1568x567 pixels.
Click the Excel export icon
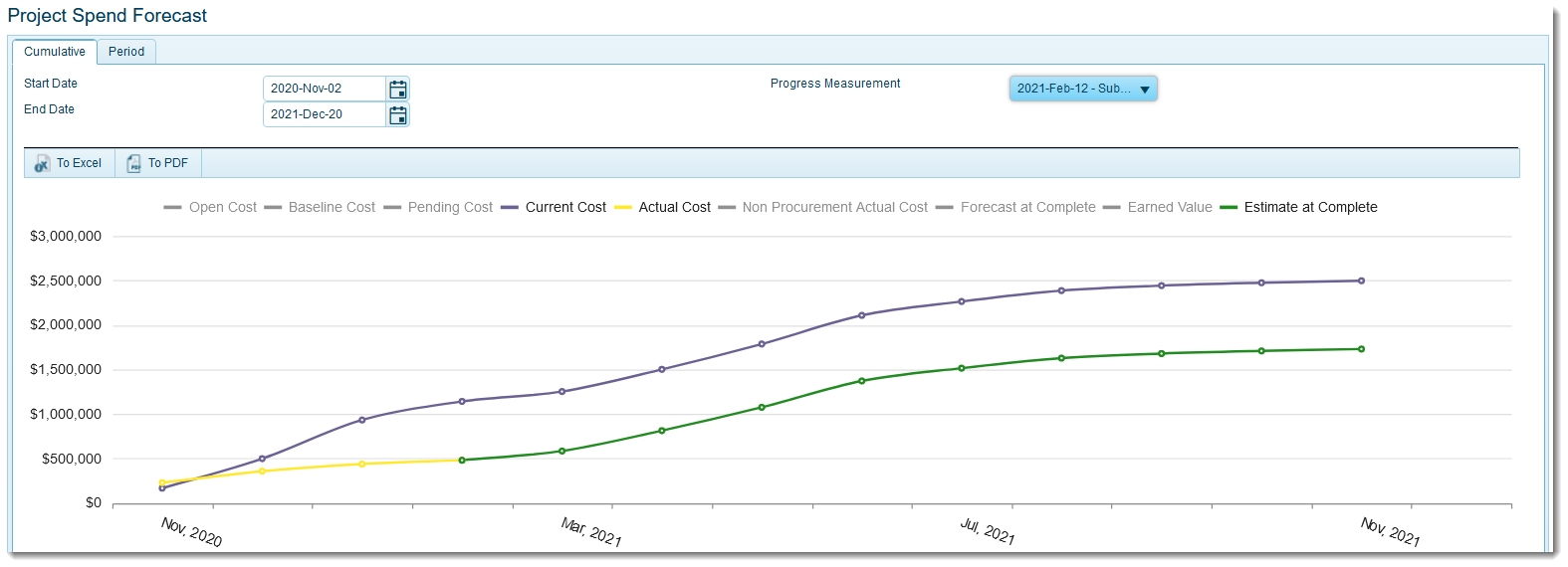pos(42,163)
